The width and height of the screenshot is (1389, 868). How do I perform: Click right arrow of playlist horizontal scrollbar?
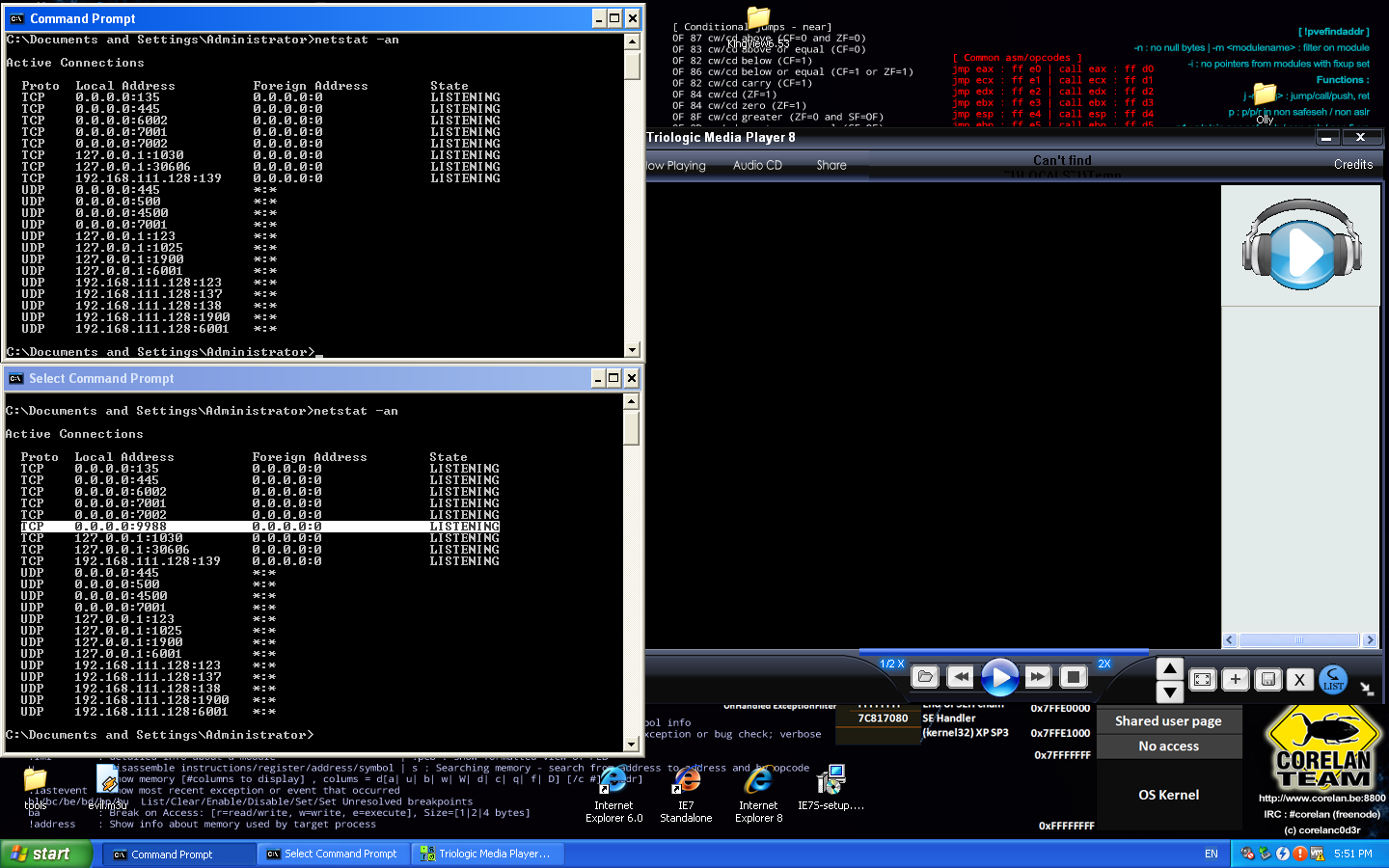pos(1370,640)
